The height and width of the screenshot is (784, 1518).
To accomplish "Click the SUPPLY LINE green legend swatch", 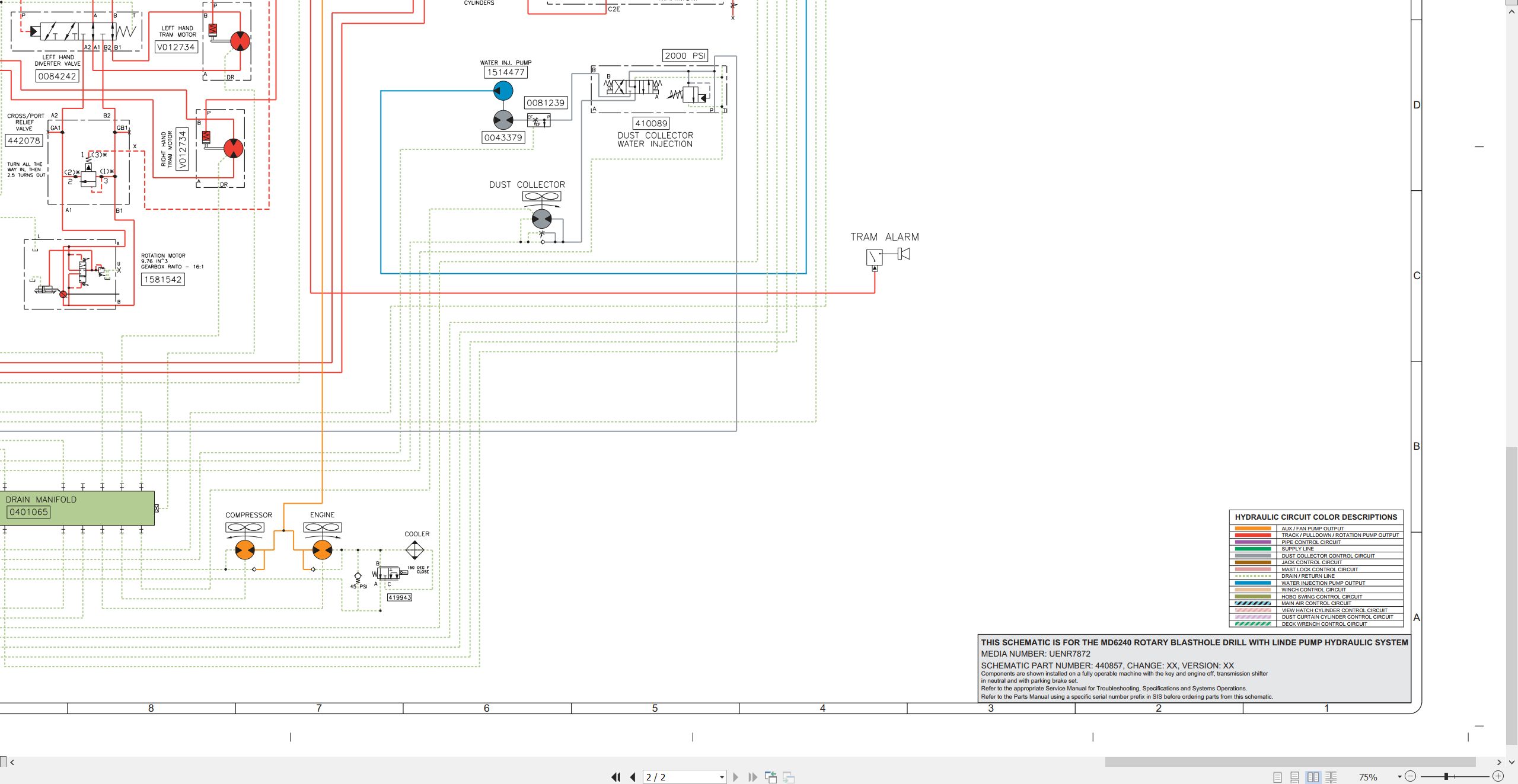I will coord(1252,549).
